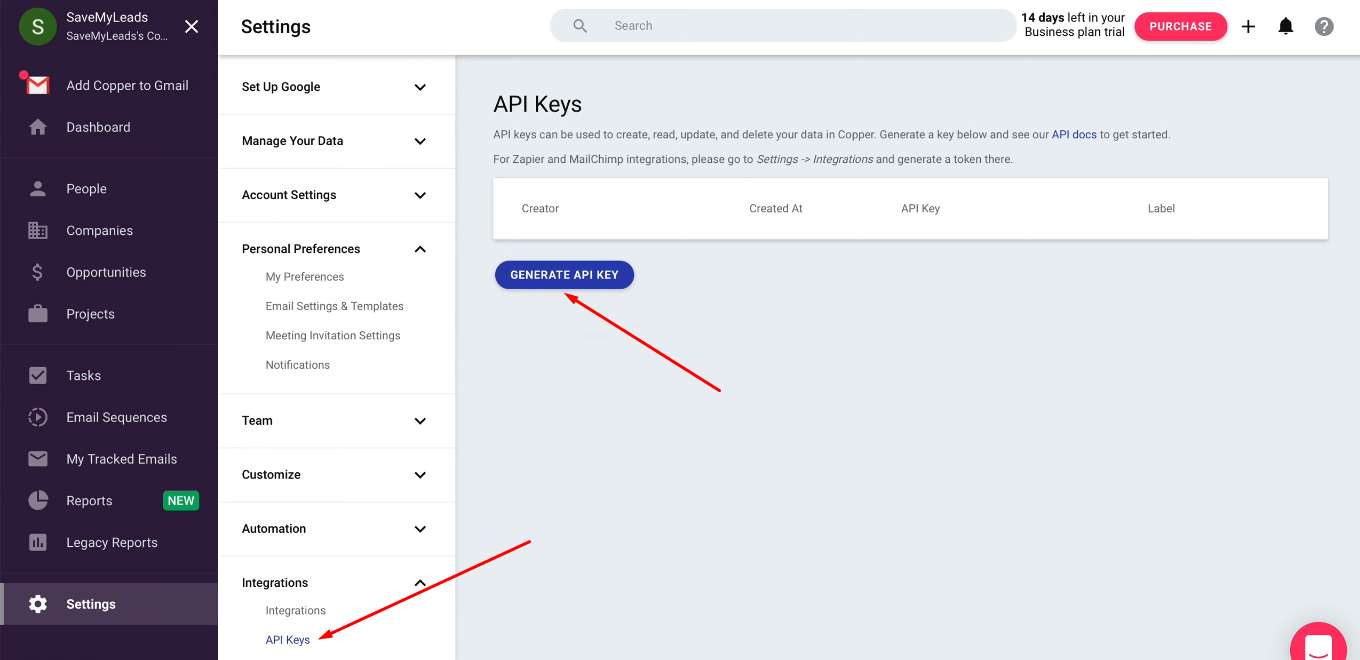This screenshot has height=660, width=1360.
Task: Click Generate API Key button
Action: pos(564,275)
